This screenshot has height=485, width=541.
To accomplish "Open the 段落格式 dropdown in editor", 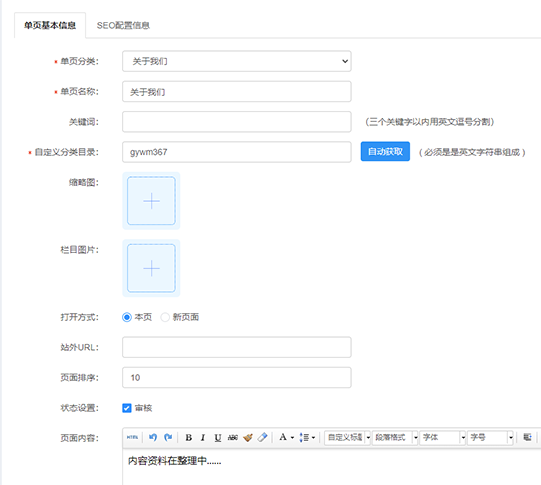I will 395,437.
